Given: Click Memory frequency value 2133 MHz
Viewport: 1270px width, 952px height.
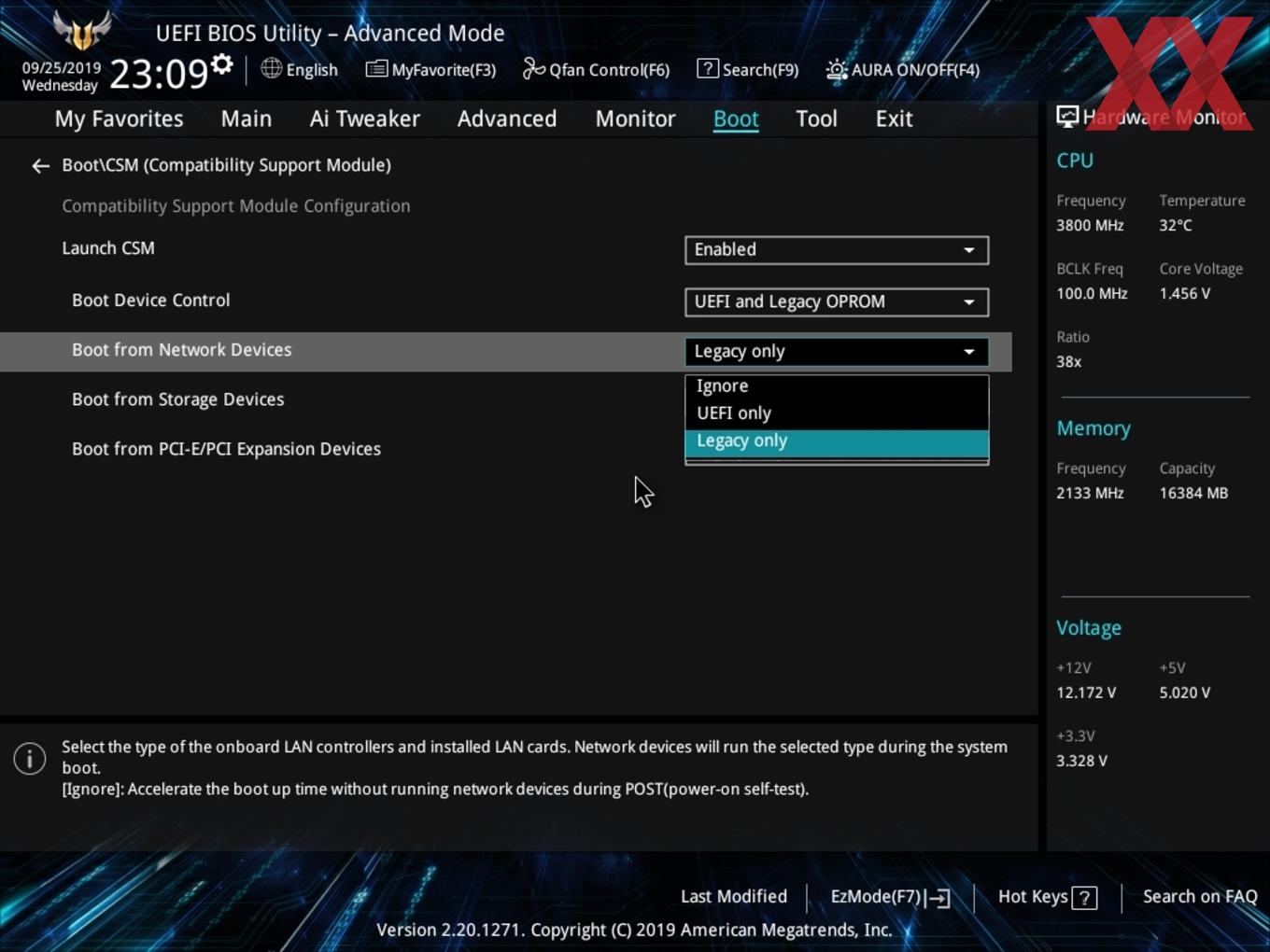Looking at the screenshot, I should click(x=1090, y=494).
